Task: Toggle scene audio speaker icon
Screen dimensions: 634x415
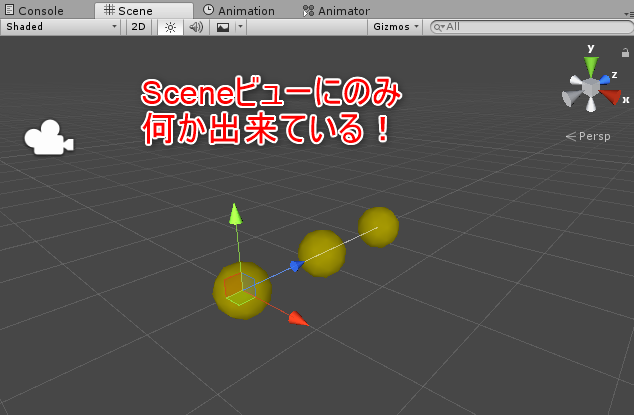Action: [x=197, y=27]
